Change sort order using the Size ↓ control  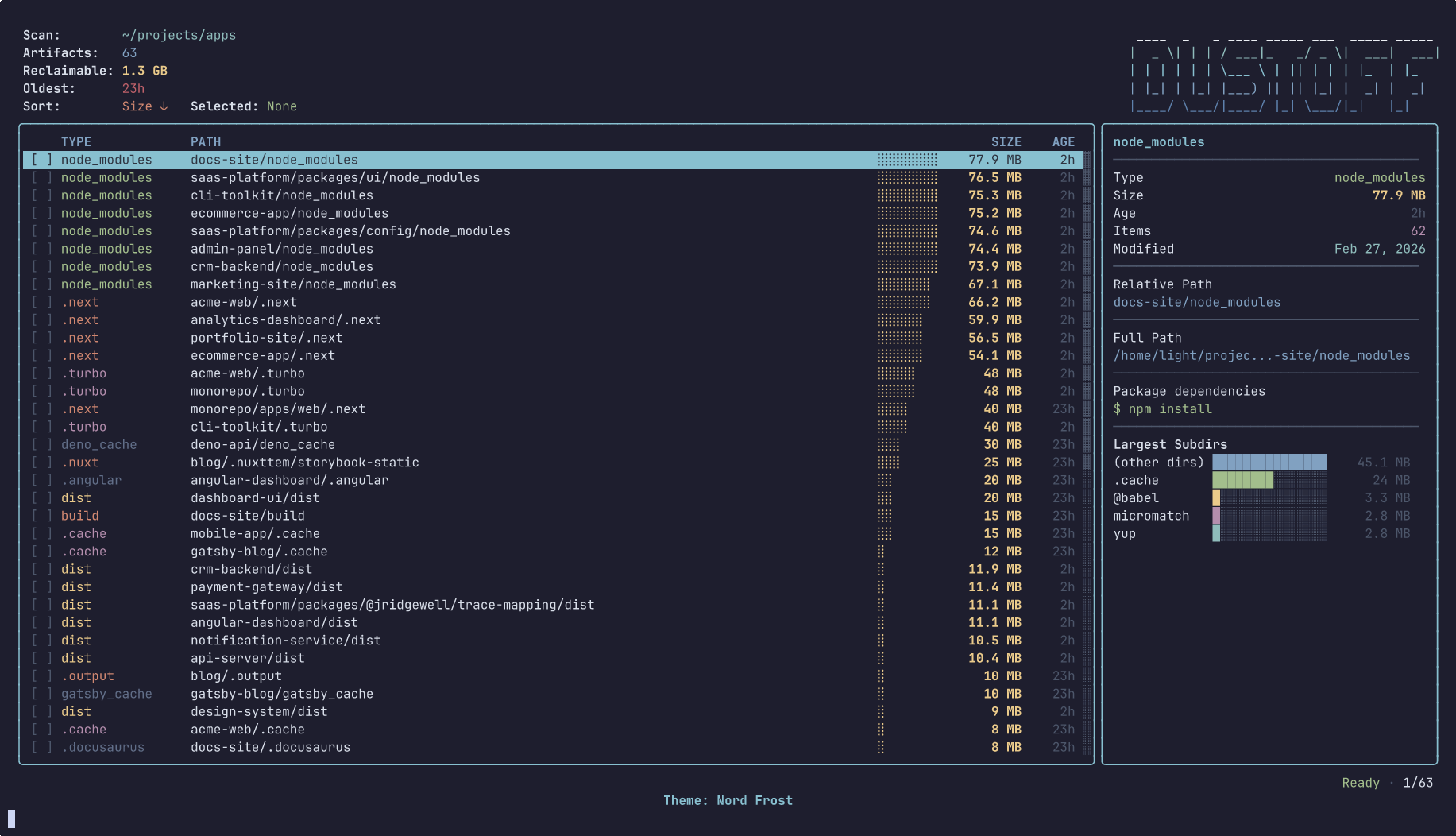click(145, 106)
